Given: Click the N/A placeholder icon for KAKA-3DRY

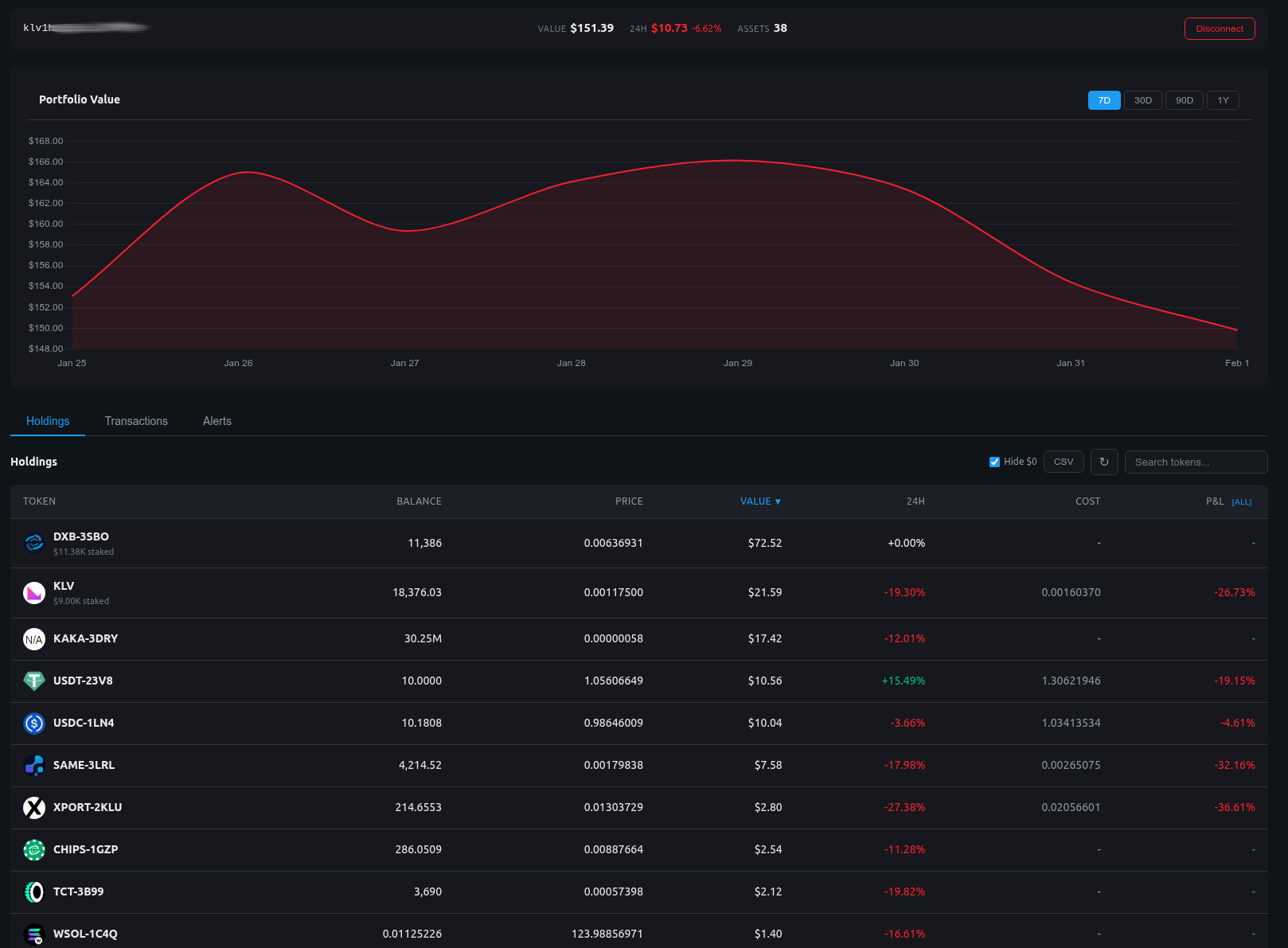Looking at the screenshot, I should 34,638.
